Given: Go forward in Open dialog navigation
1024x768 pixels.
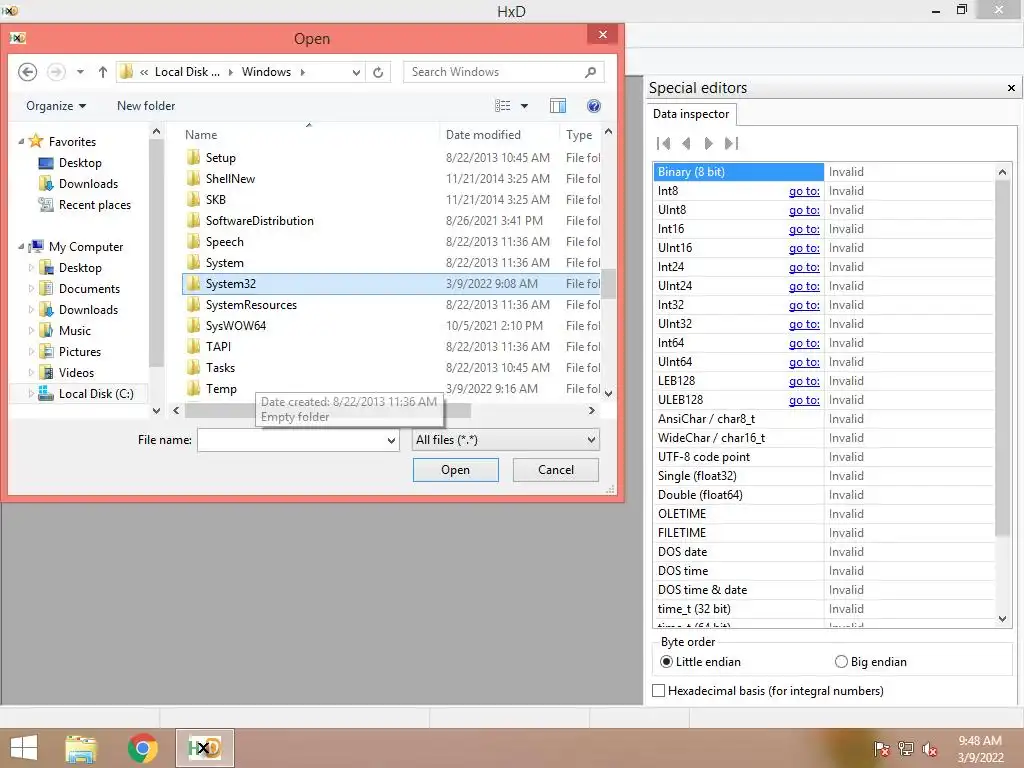Looking at the screenshot, I should (x=56, y=72).
